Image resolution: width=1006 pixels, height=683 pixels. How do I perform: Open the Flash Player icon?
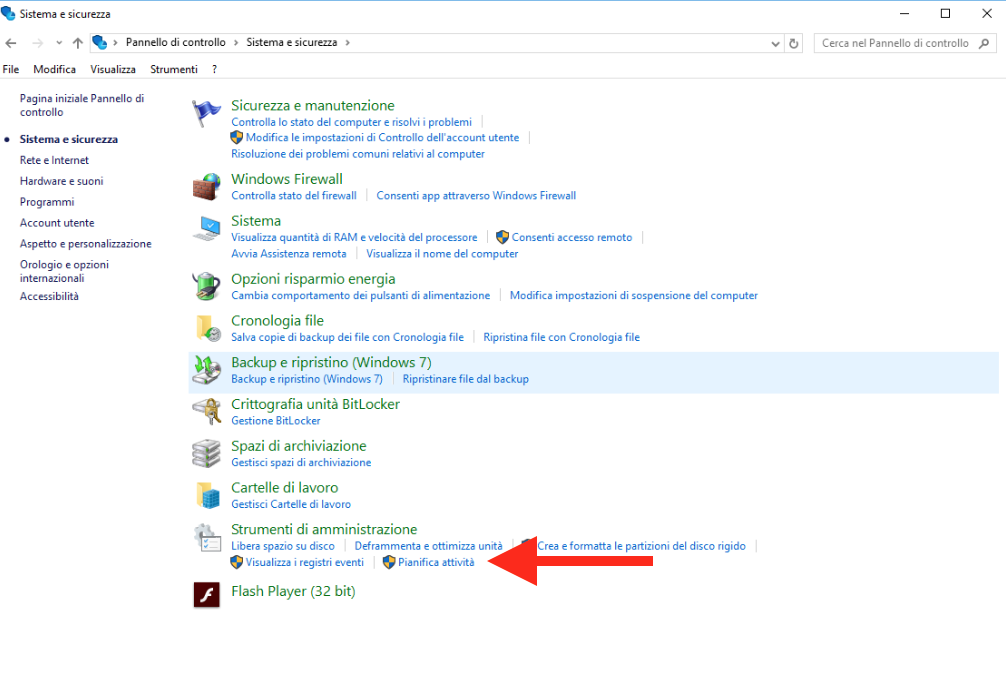click(x=207, y=594)
